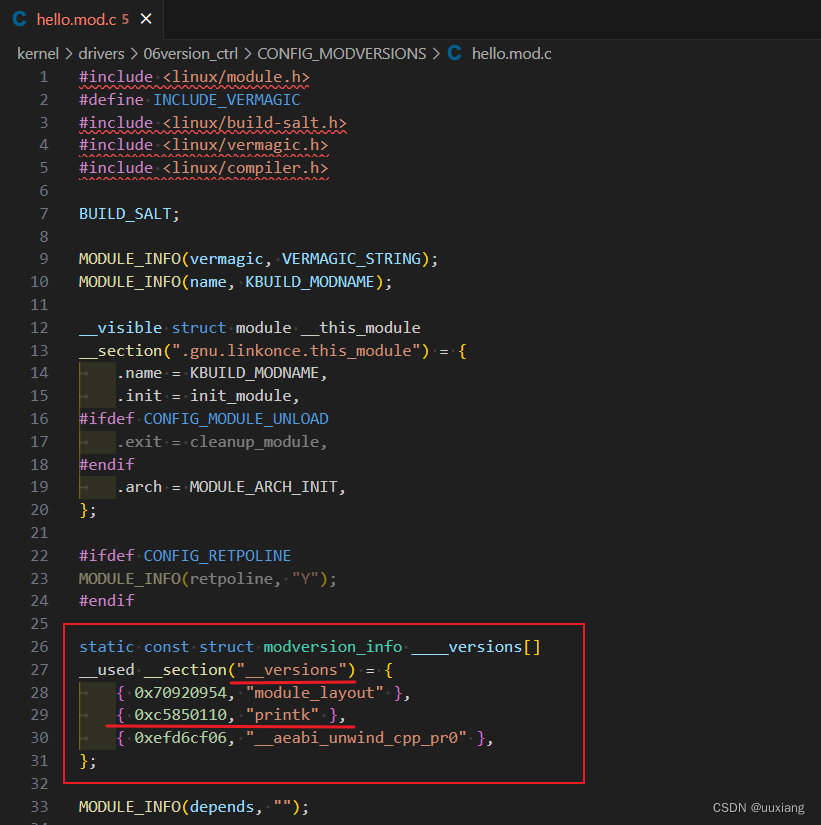
Task: Click KBUILD_MODNAME on line 10
Action: coord(310,282)
